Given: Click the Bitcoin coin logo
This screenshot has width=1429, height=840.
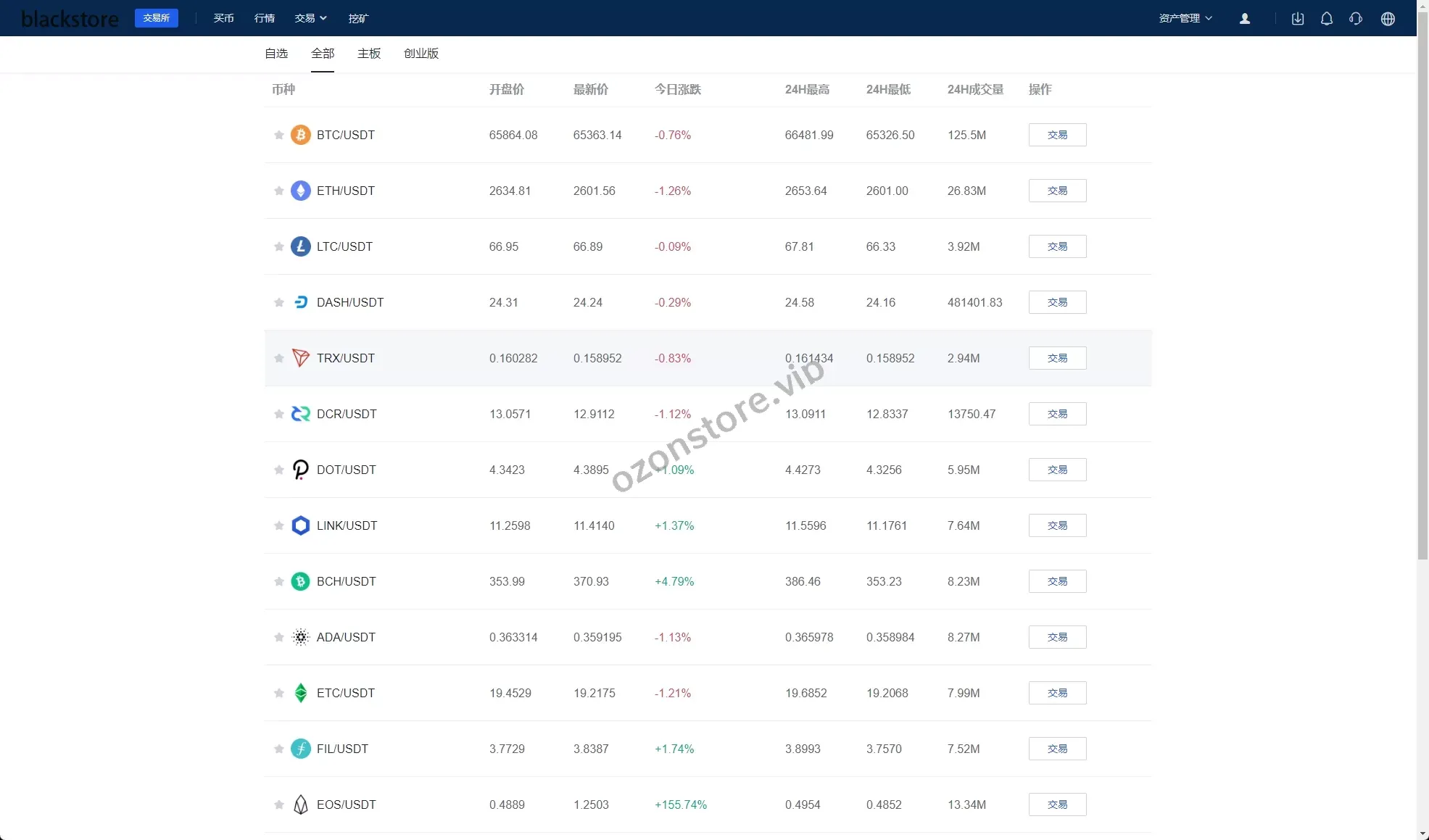Looking at the screenshot, I should pyautogui.click(x=300, y=135).
